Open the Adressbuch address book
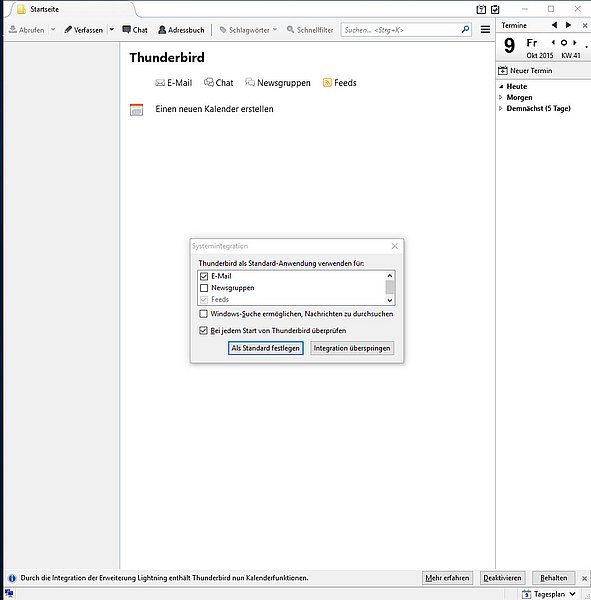 click(181, 30)
